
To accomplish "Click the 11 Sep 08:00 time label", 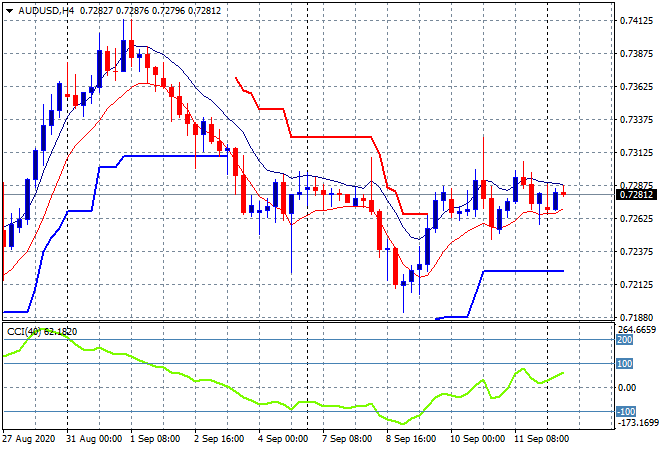I will [541, 439].
